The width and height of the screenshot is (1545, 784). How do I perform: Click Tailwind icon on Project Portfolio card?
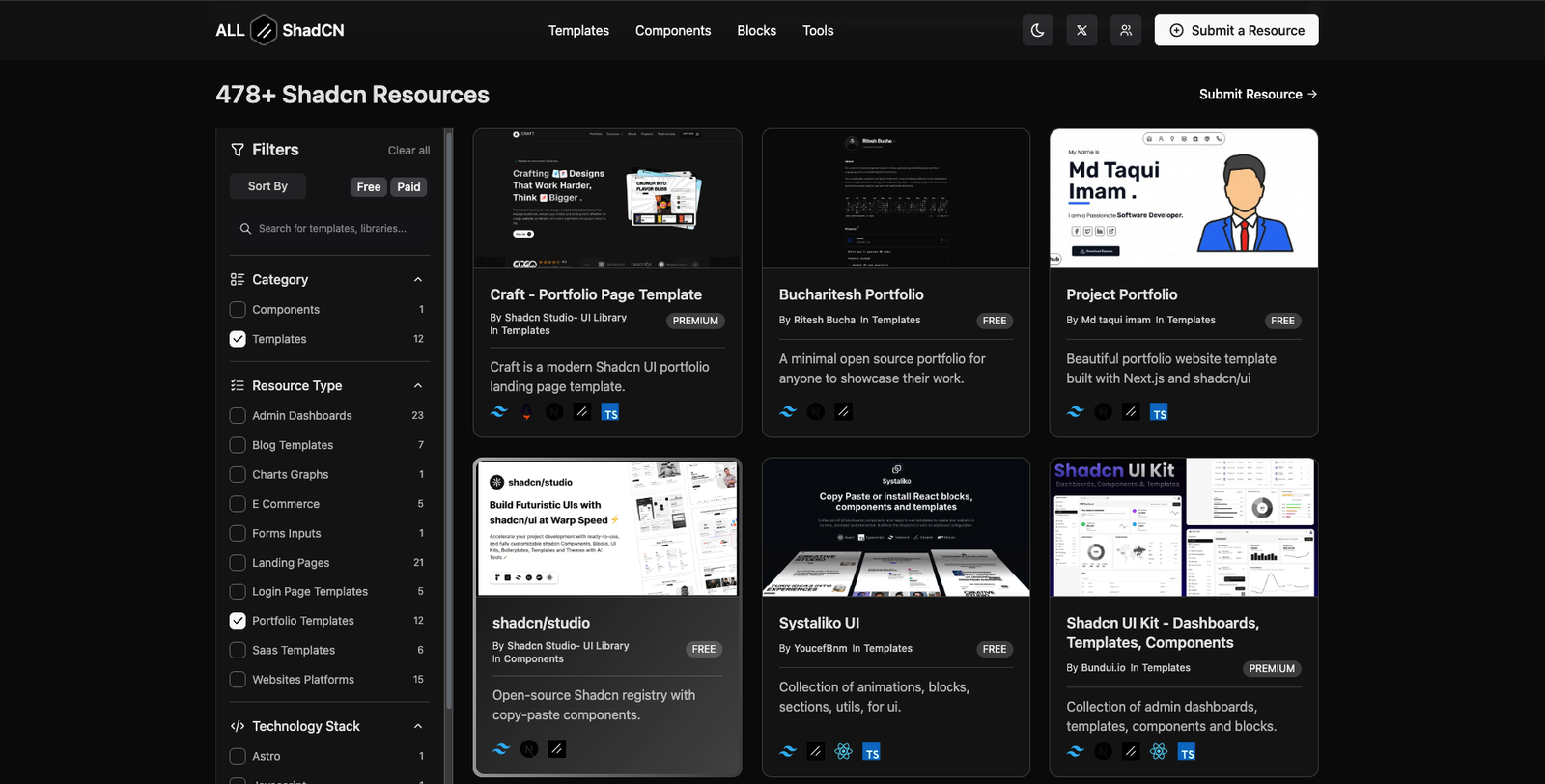(x=1076, y=412)
